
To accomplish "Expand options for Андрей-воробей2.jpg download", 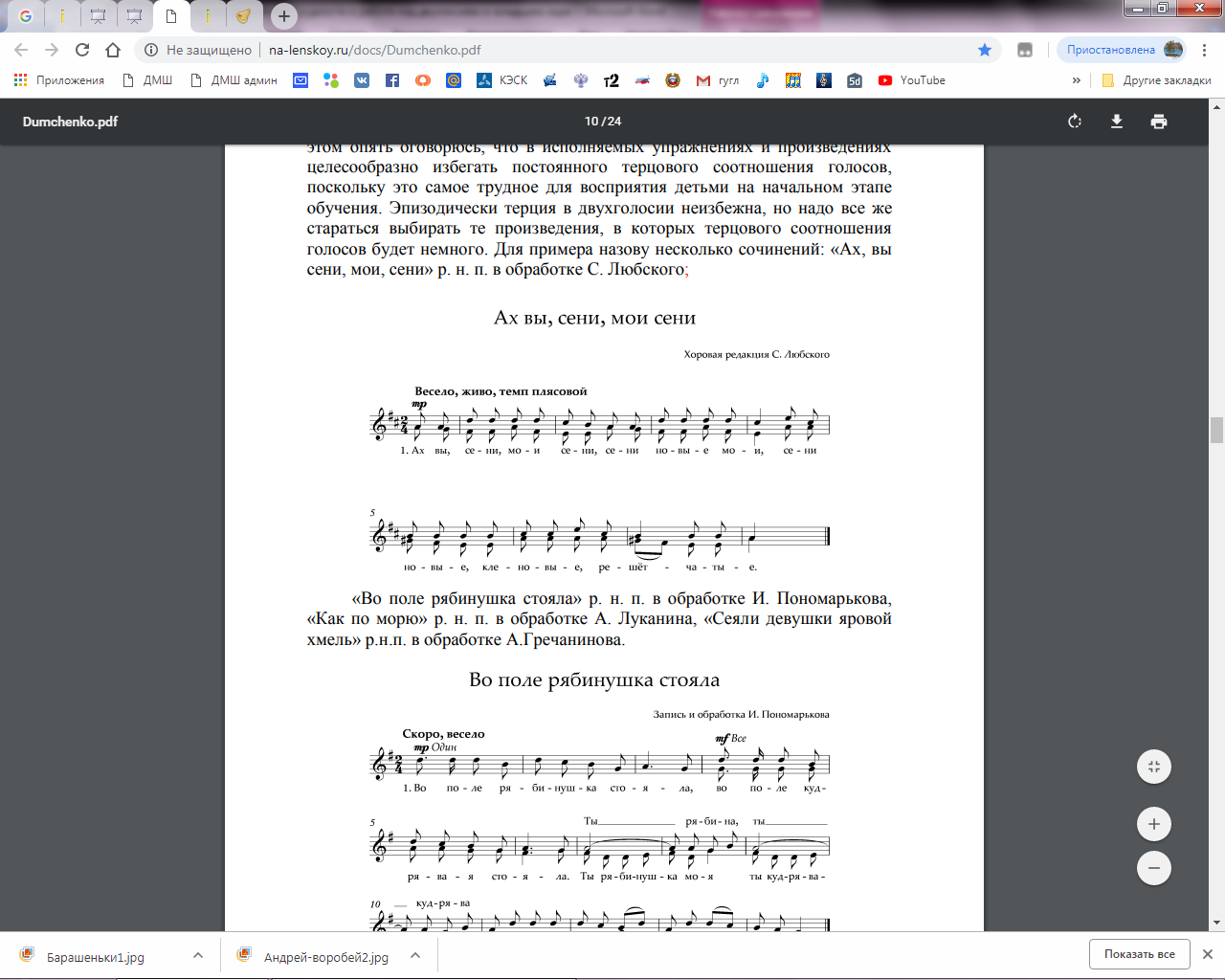I will (x=415, y=955).
